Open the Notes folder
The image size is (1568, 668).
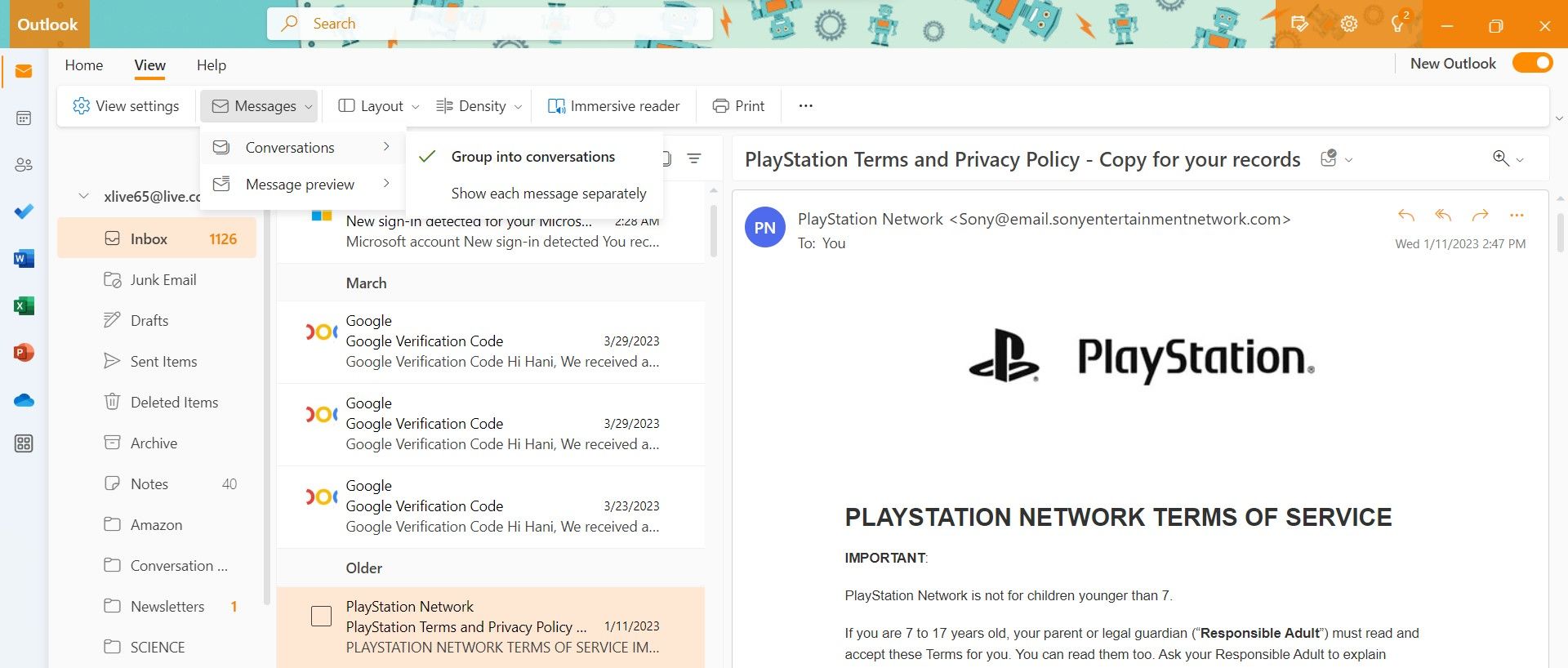pos(157,484)
